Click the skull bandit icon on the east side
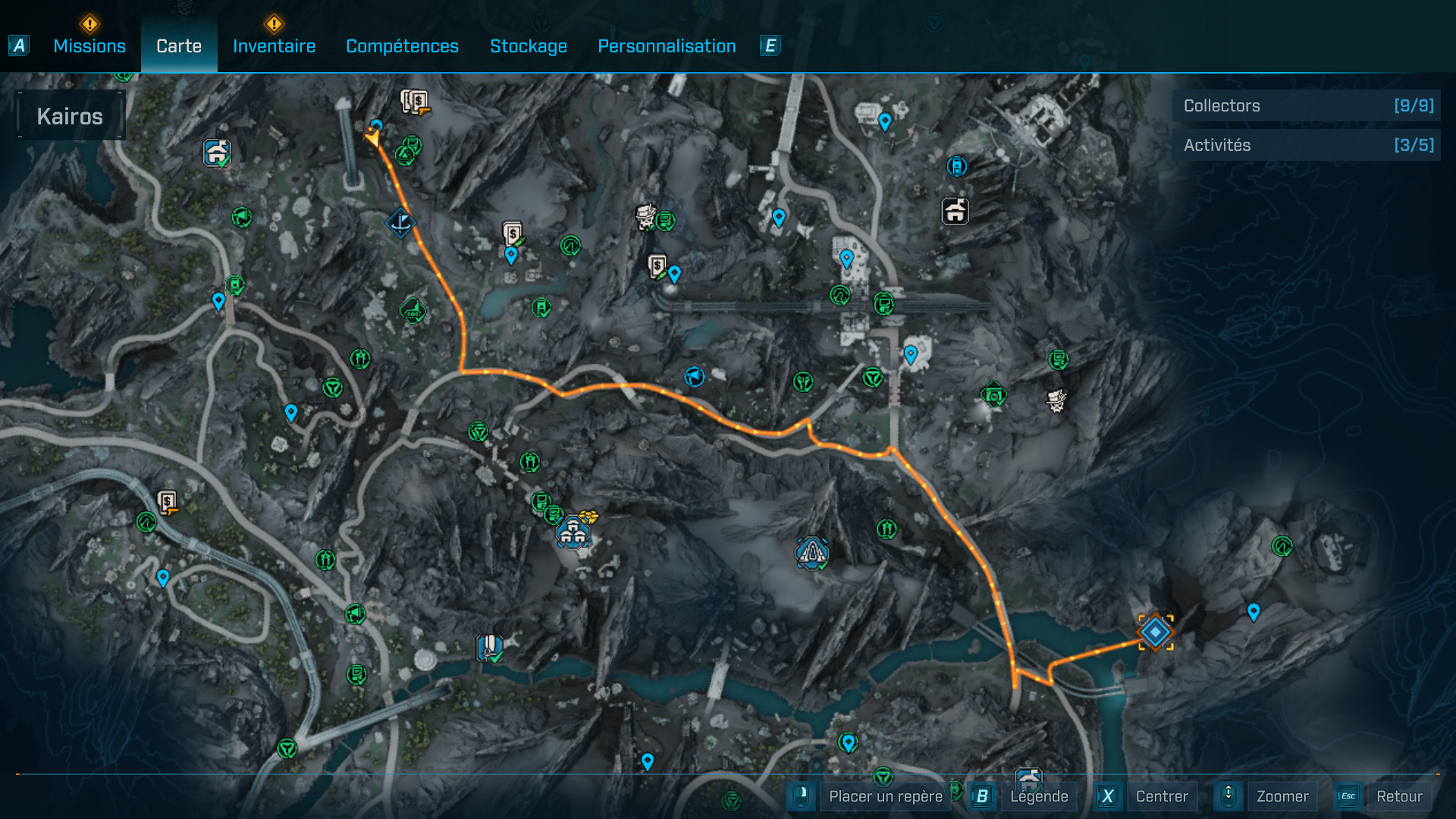 (x=1056, y=400)
